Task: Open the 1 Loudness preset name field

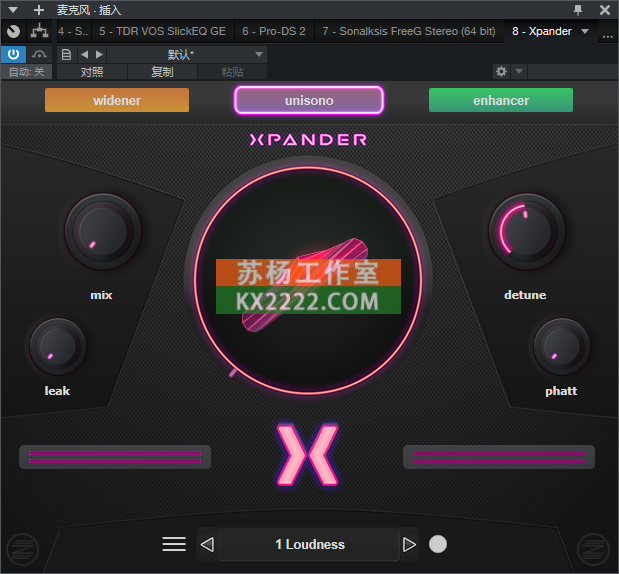Action: coord(310,544)
